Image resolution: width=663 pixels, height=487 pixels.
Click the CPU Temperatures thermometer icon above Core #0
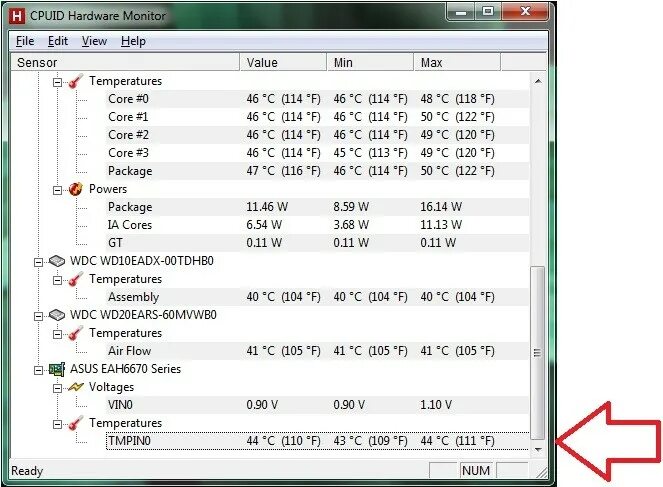(75, 81)
